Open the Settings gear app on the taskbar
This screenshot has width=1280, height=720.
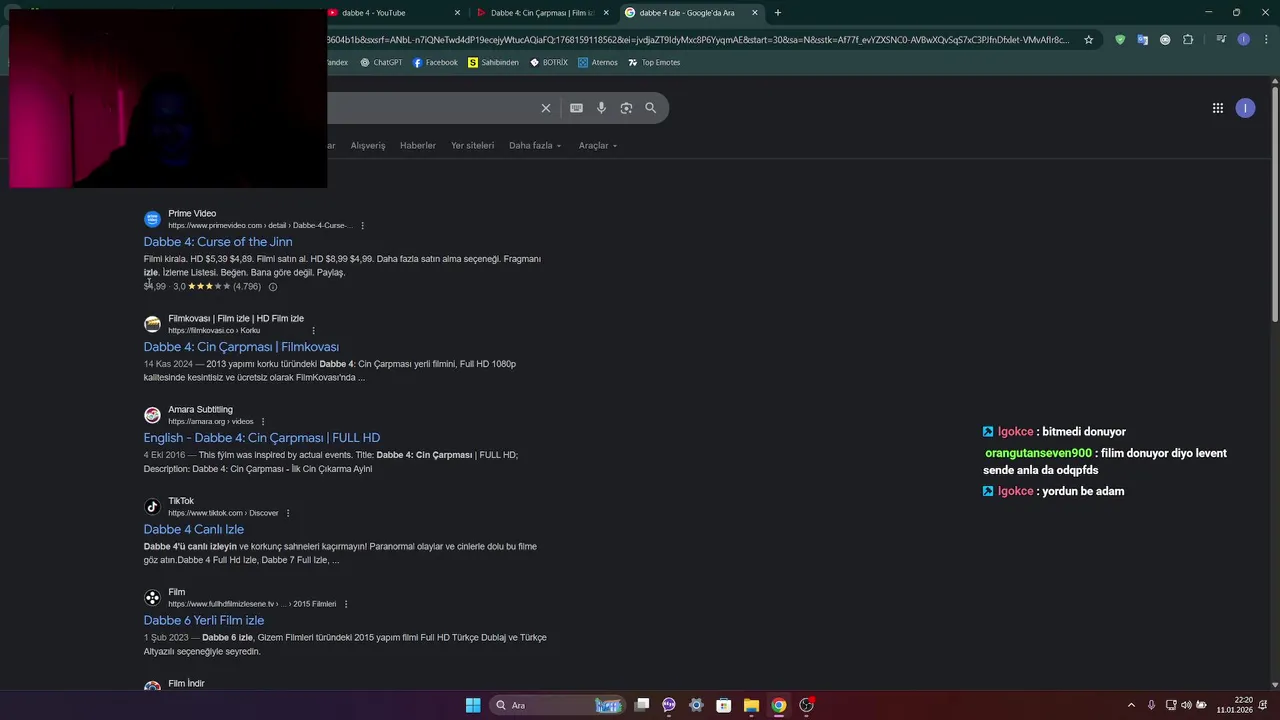(696, 705)
